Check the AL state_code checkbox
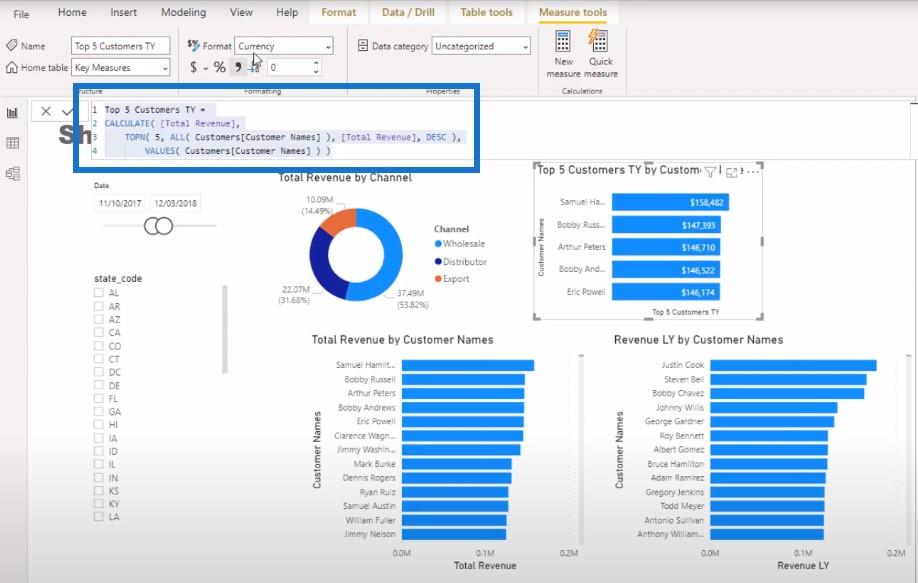The width and height of the screenshot is (918, 583). click(98, 292)
